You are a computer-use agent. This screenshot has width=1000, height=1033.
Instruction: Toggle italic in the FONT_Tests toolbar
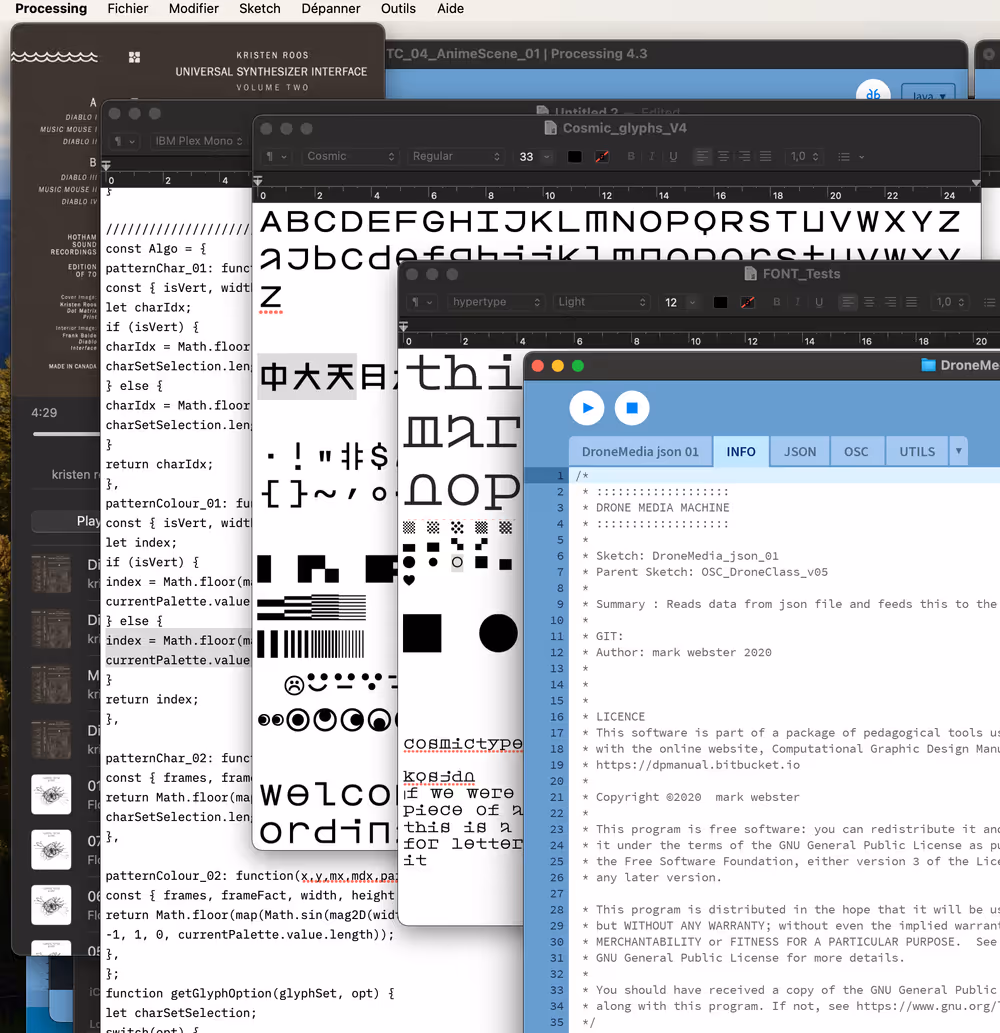point(797,302)
